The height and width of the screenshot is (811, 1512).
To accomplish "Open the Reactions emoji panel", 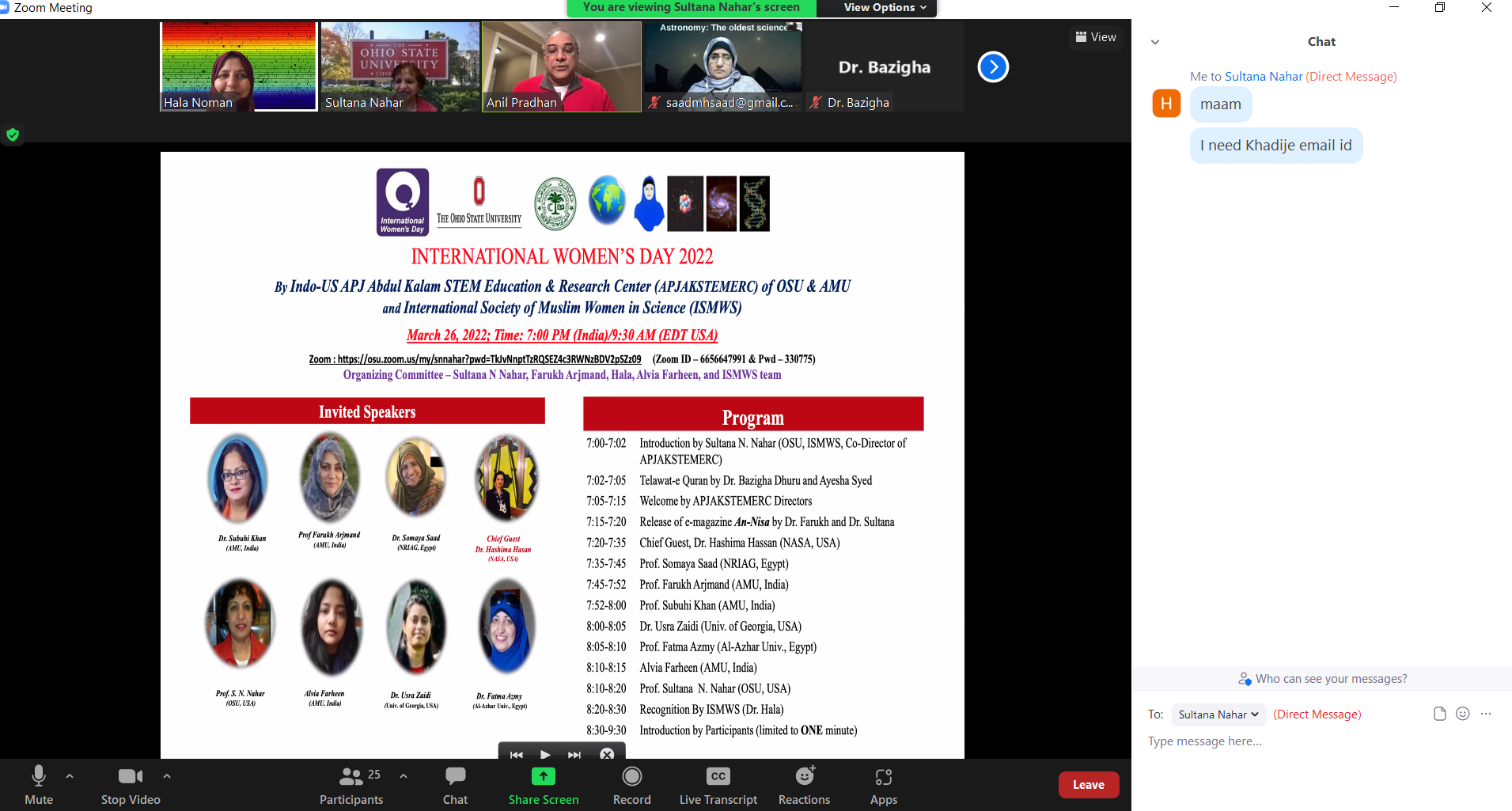I will [x=804, y=785].
